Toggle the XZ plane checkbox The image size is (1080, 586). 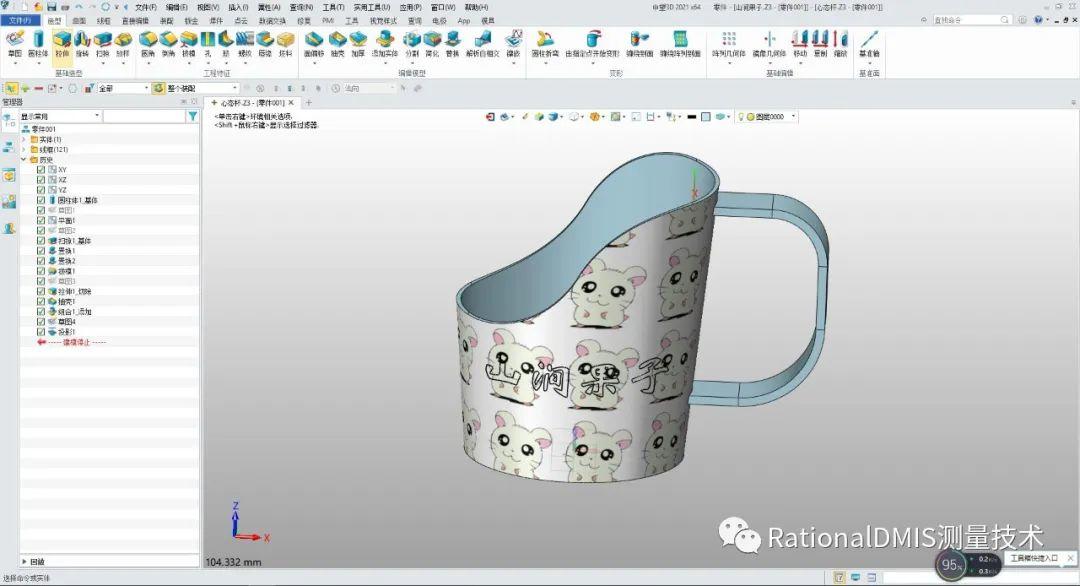pos(41,180)
